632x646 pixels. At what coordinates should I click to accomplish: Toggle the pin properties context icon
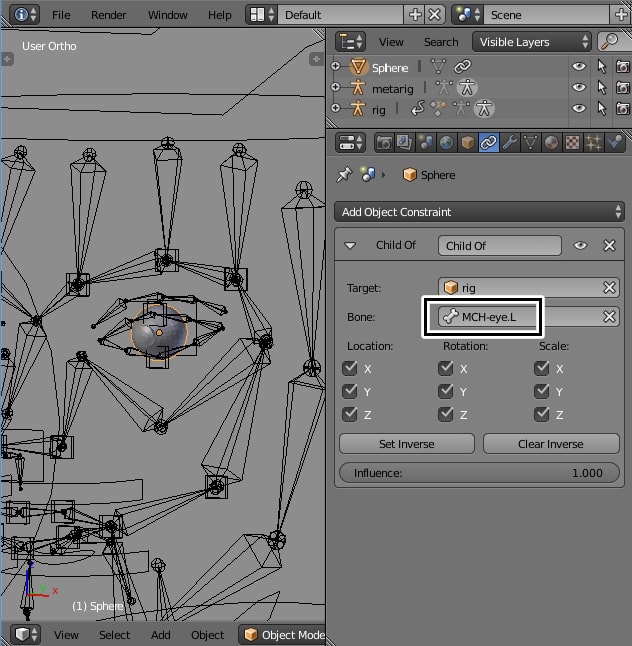(x=344, y=175)
